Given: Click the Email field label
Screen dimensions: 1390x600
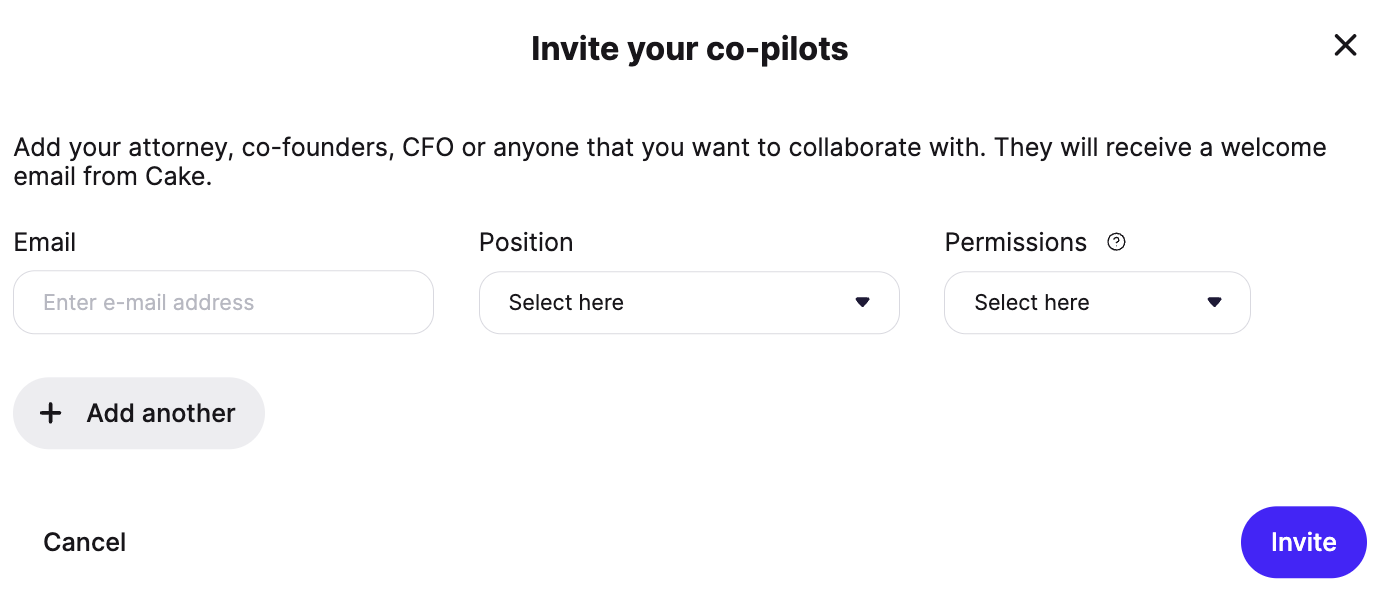Looking at the screenshot, I should (45, 242).
